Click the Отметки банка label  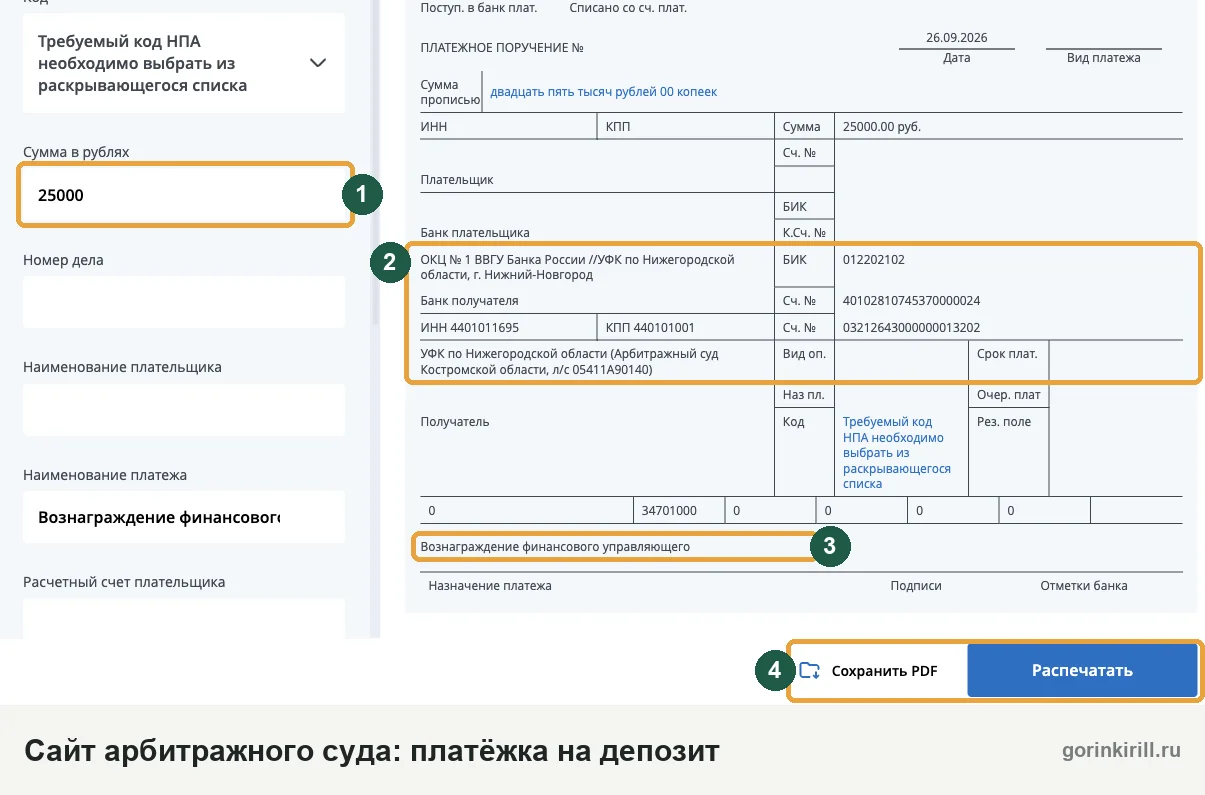[x=1083, y=586]
